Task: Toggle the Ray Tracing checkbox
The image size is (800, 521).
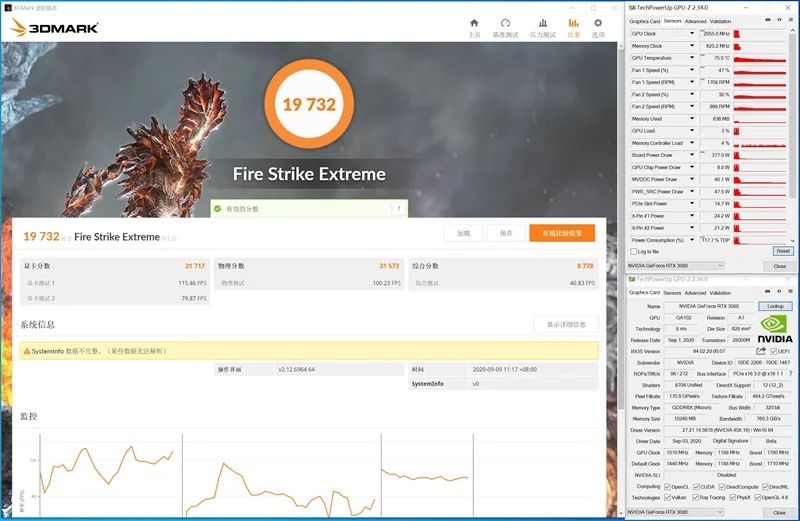Action: [695, 498]
